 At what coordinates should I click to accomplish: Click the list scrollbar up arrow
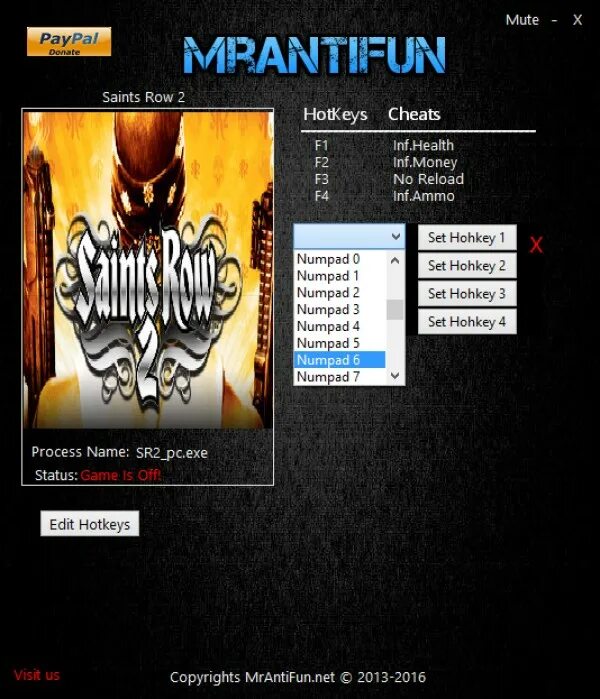pyautogui.click(x=395, y=260)
